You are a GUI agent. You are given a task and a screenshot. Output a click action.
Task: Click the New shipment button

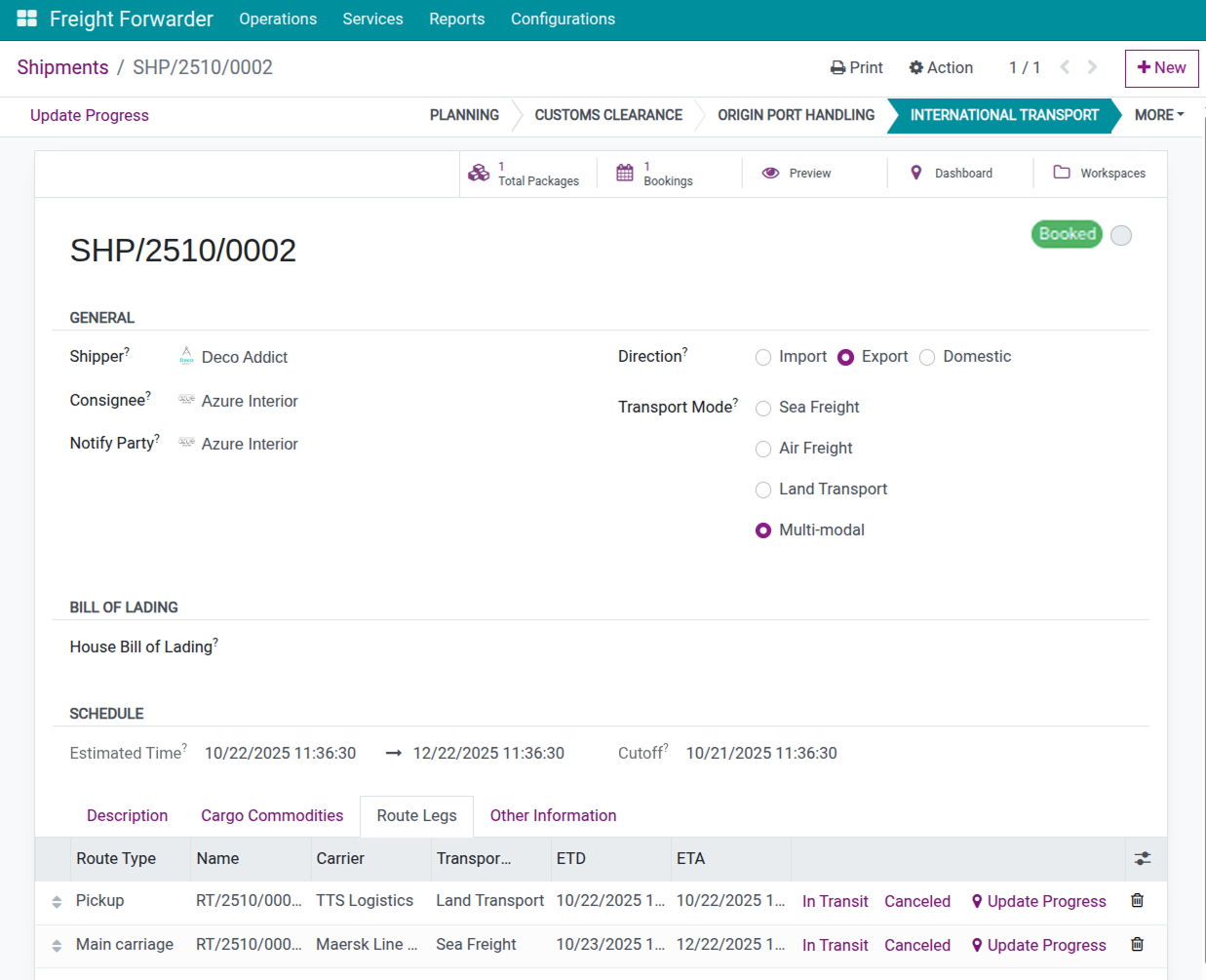1161,68
